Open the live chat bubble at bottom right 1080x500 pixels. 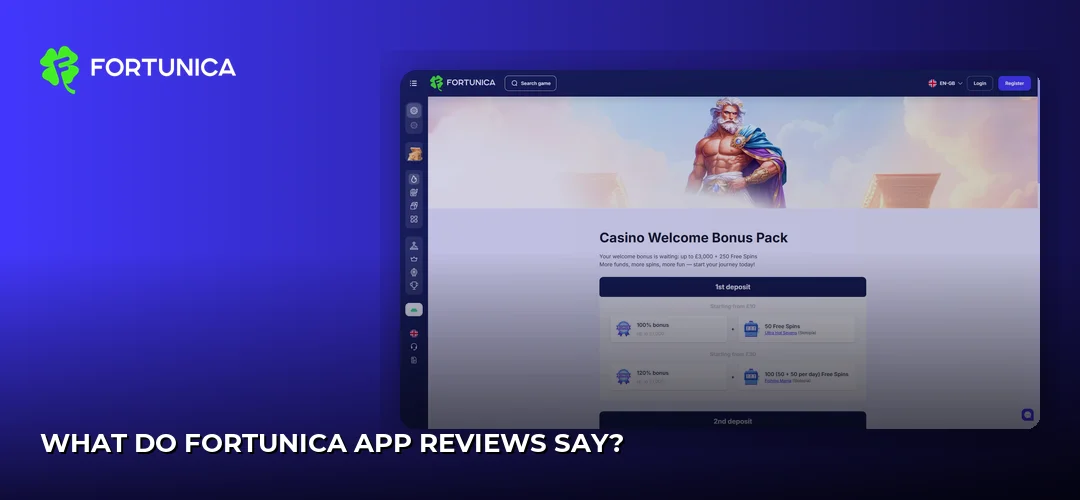click(1028, 415)
